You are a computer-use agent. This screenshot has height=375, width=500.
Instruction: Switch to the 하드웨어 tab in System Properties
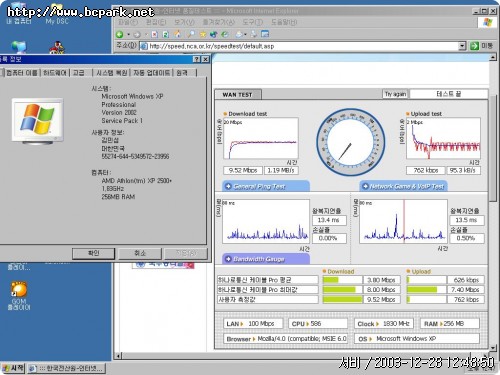click(x=55, y=73)
